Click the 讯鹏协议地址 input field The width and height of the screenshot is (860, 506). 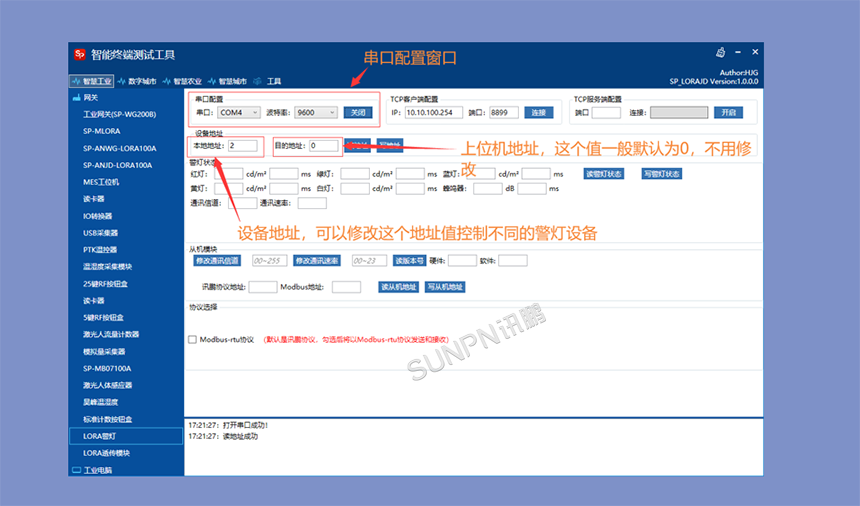[263, 287]
